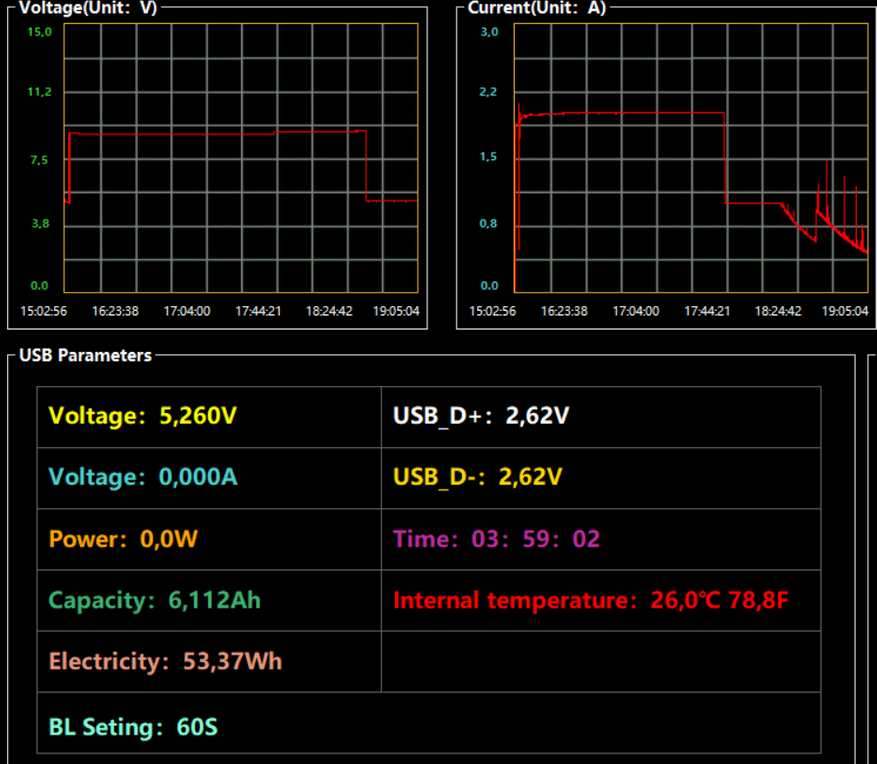
Task: Click the 17:04:00 label under Voltage chart
Action: [x=187, y=311]
